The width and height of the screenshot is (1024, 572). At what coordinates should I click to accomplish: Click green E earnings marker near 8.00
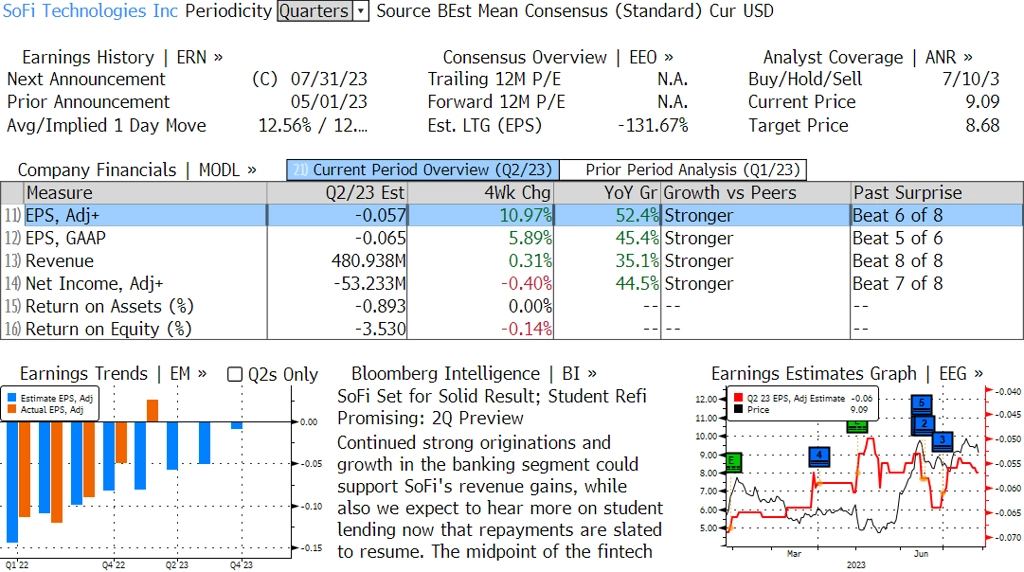(733, 462)
